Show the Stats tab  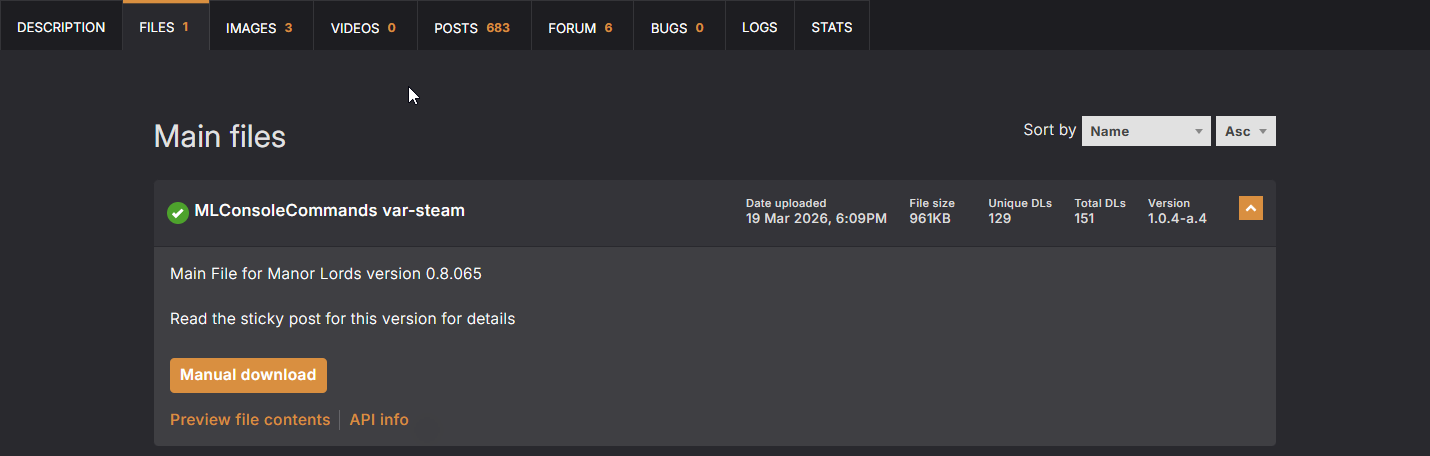832,27
